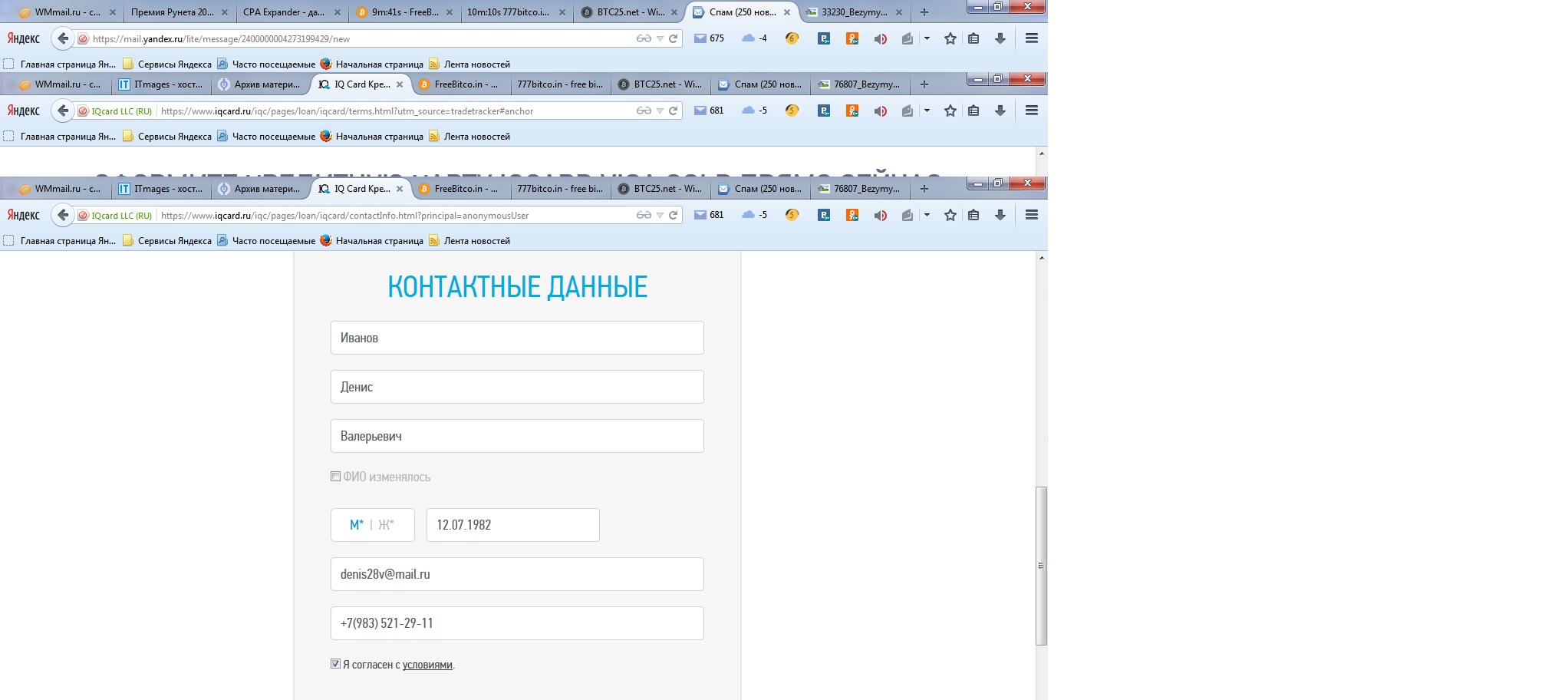The width and height of the screenshot is (1568, 700).
Task: Bookmark the mail.yandex.ru page with the star
Action: 950,38
